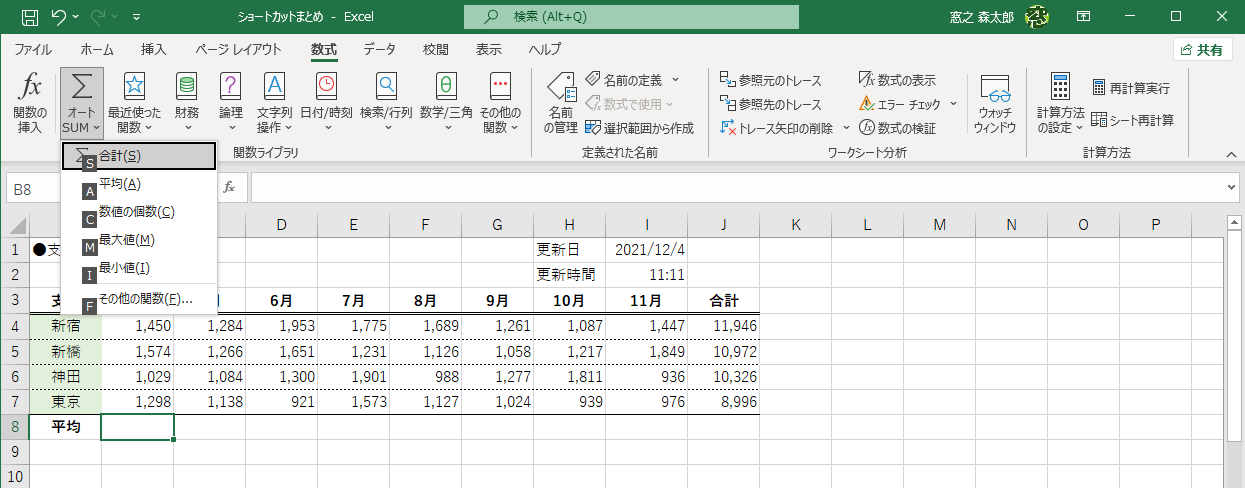Viewport: 1245px width, 488px height.
Task: Switch to the ホーム tab
Action: pos(97,49)
